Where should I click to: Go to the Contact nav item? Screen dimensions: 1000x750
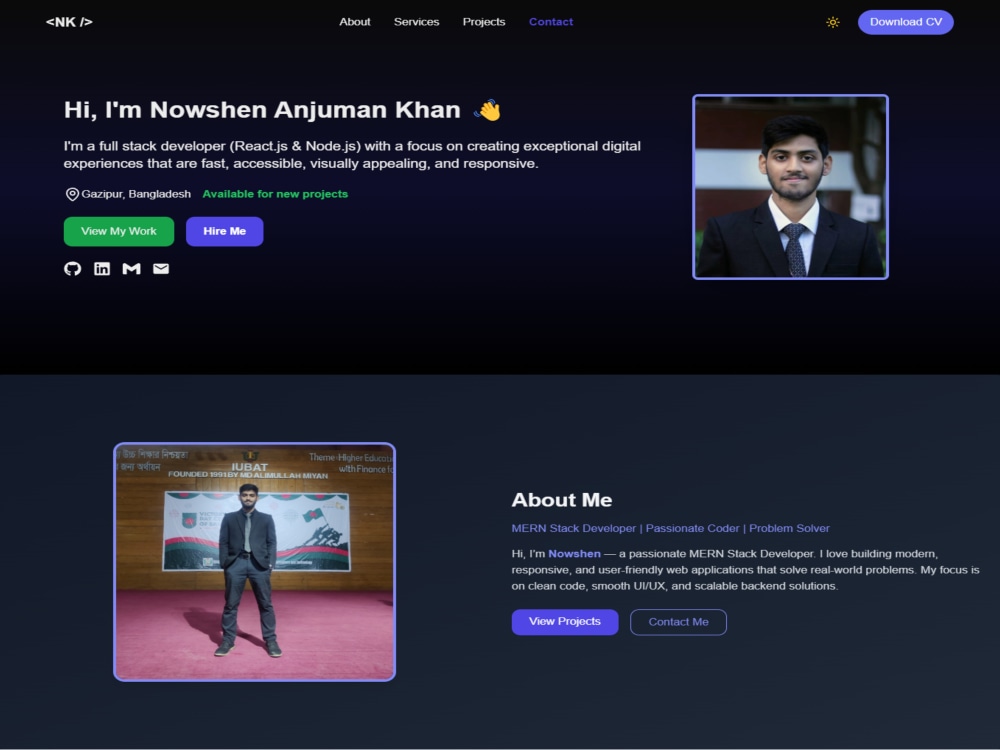coord(551,22)
